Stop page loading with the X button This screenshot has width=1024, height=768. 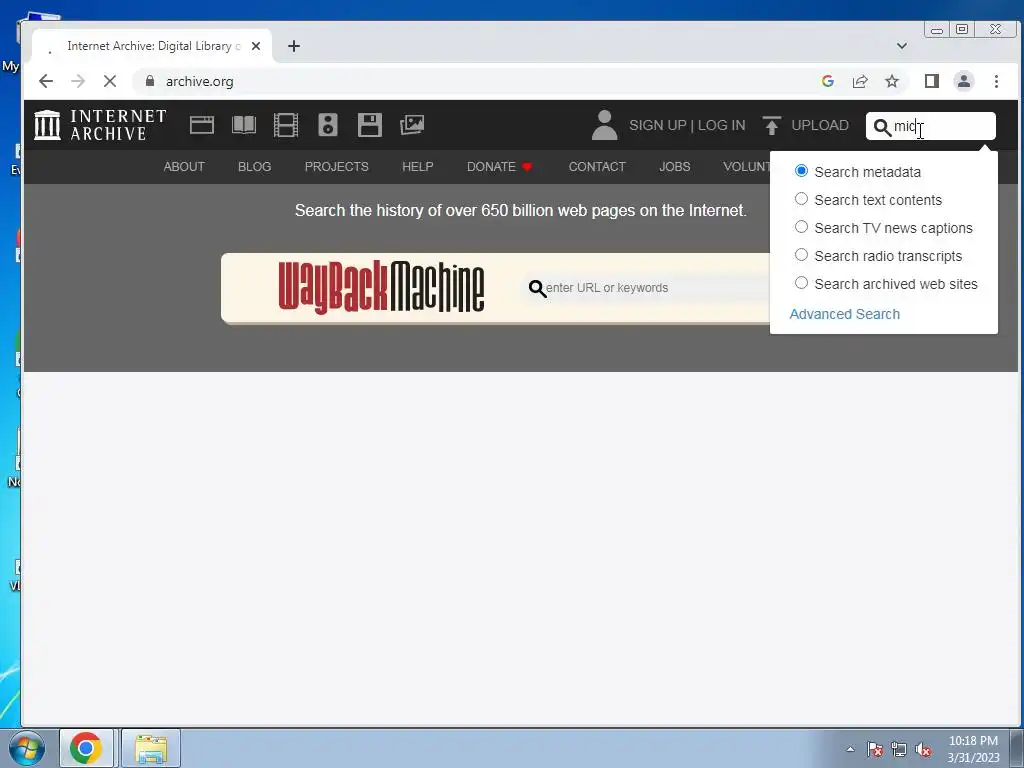(110, 81)
